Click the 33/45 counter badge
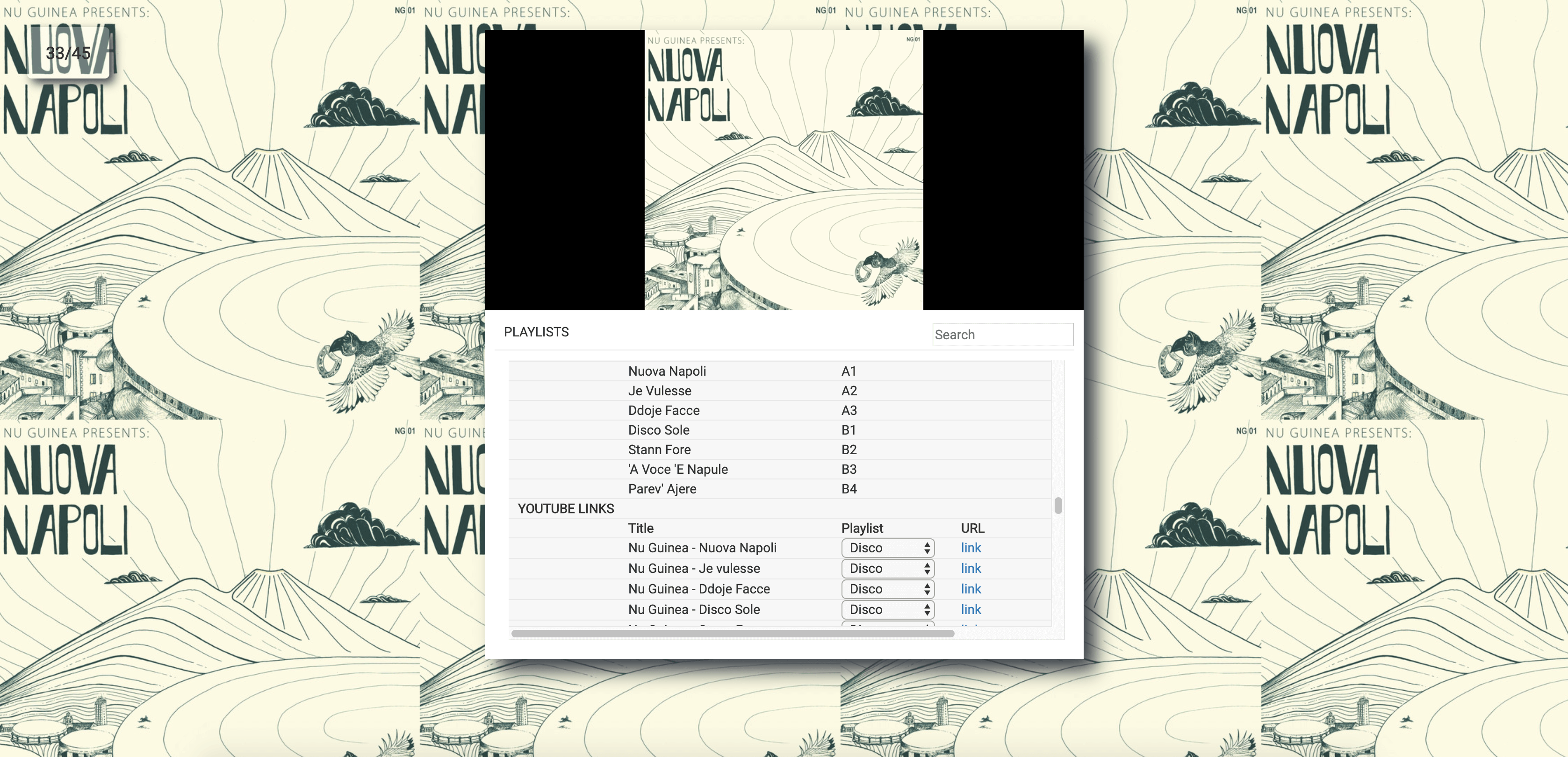This screenshot has width=1568, height=757. (x=68, y=53)
